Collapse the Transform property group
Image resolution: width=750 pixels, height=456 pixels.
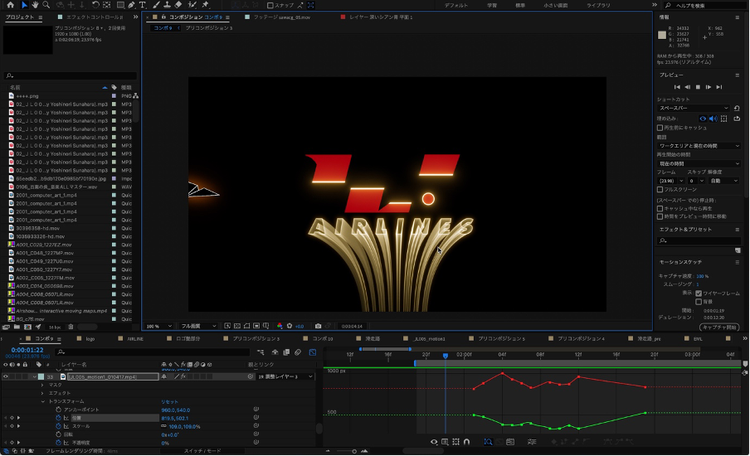pyautogui.click(x=42, y=402)
